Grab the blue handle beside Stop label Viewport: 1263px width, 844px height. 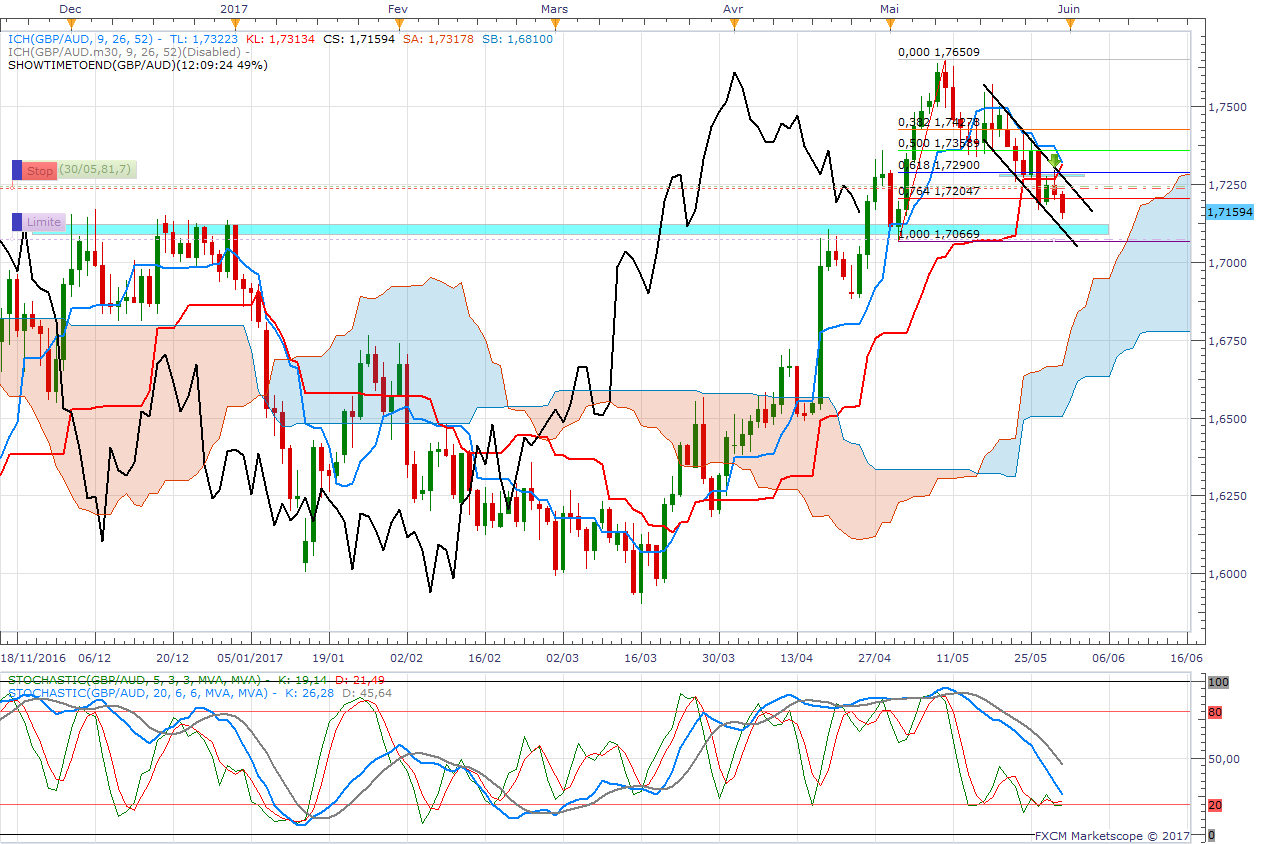pos(16,170)
